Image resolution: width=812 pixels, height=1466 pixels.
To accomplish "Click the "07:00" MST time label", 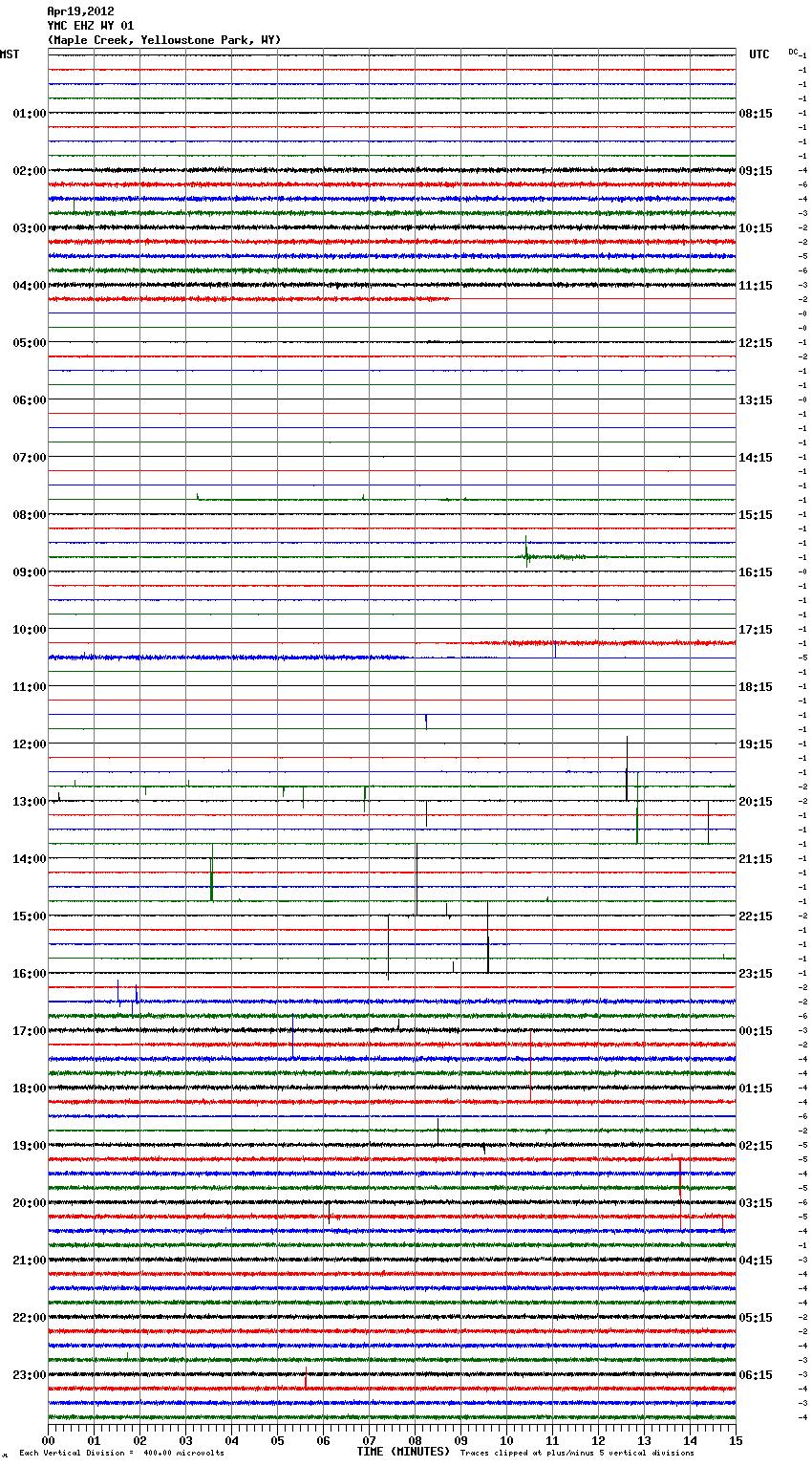I will pos(30,458).
